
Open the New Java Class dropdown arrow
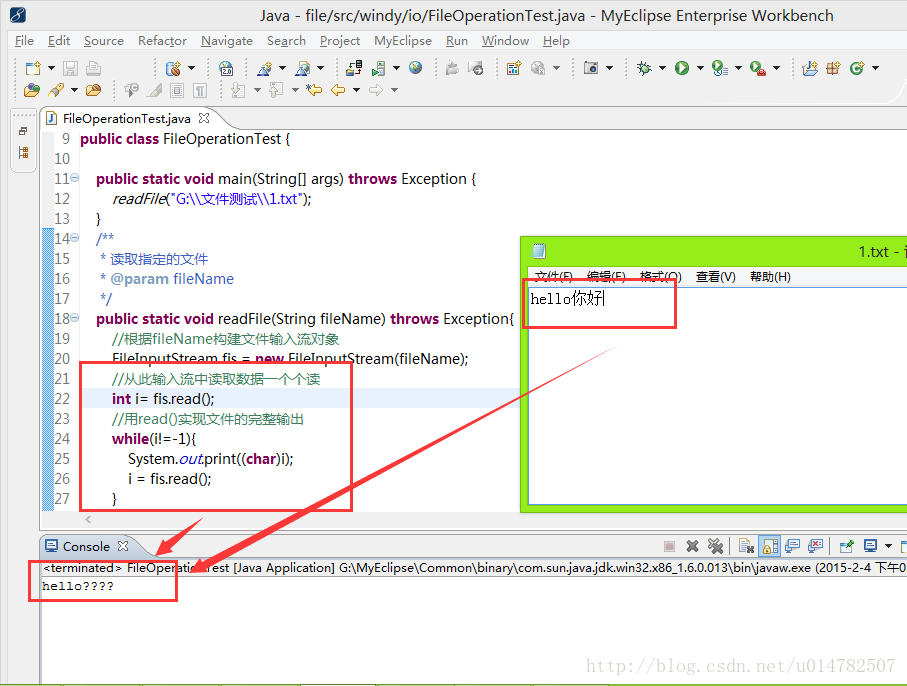[876, 68]
